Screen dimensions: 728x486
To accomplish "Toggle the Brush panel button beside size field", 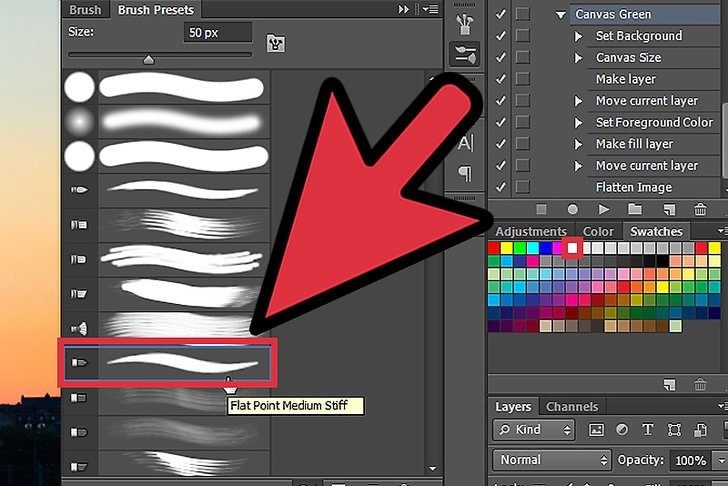I will (x=275, y=42).
